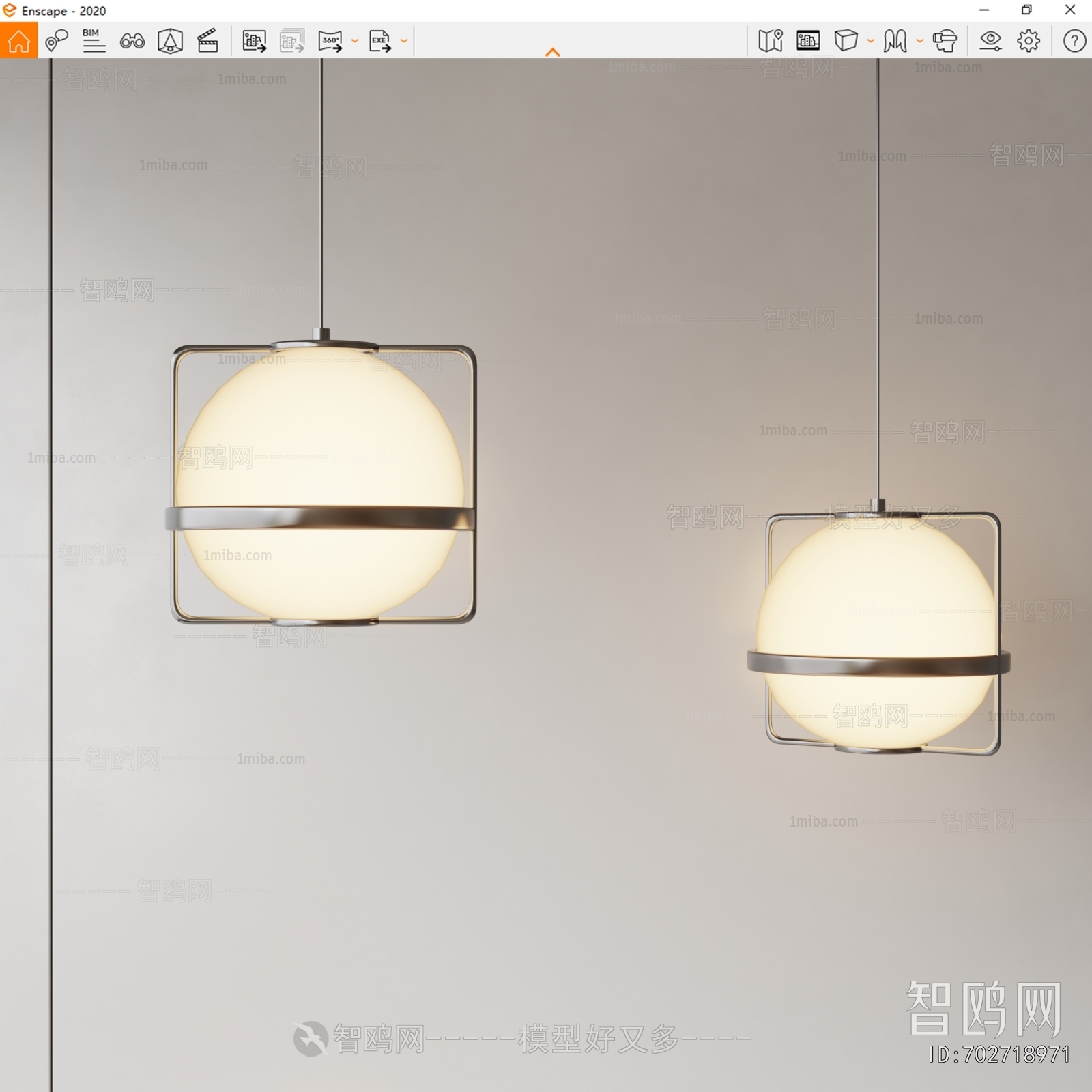The height and width of the screenshot is (1092, 1092).
Task: Enable the VR headset mode
Action: [945, 41]
